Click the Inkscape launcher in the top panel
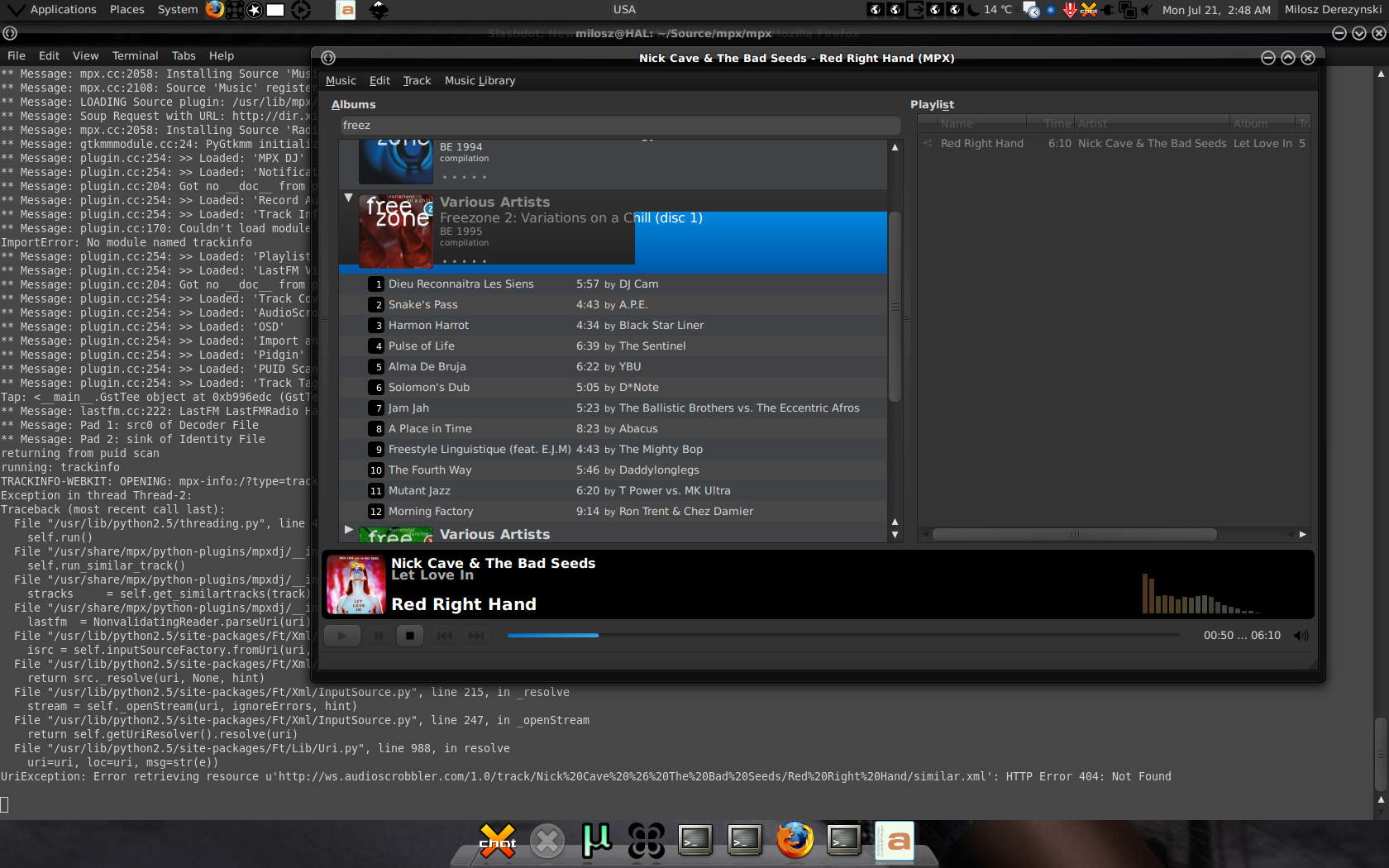Screen dimensions: 1389x868 [379, 10]
